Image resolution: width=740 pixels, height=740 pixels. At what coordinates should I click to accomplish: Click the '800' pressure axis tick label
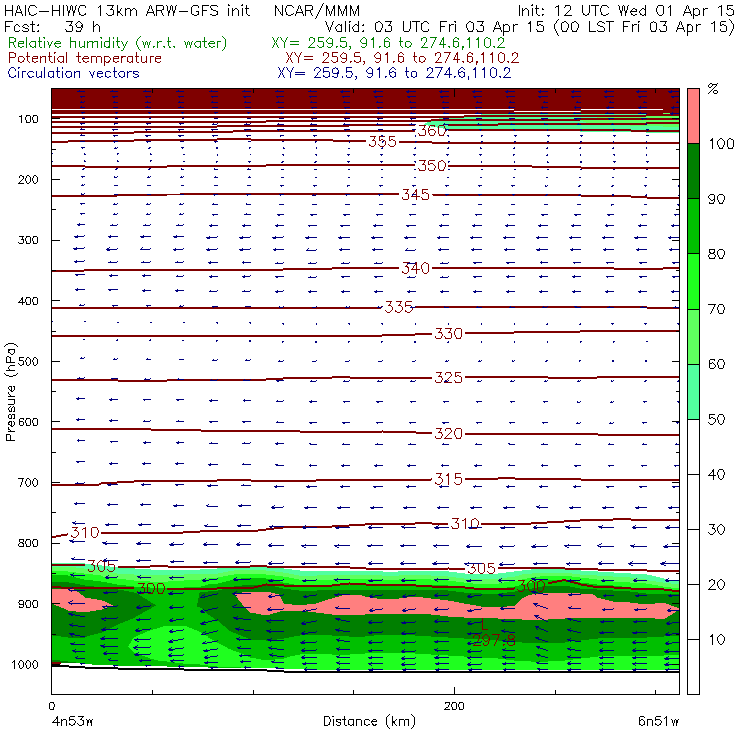click(x=28, y=543)
